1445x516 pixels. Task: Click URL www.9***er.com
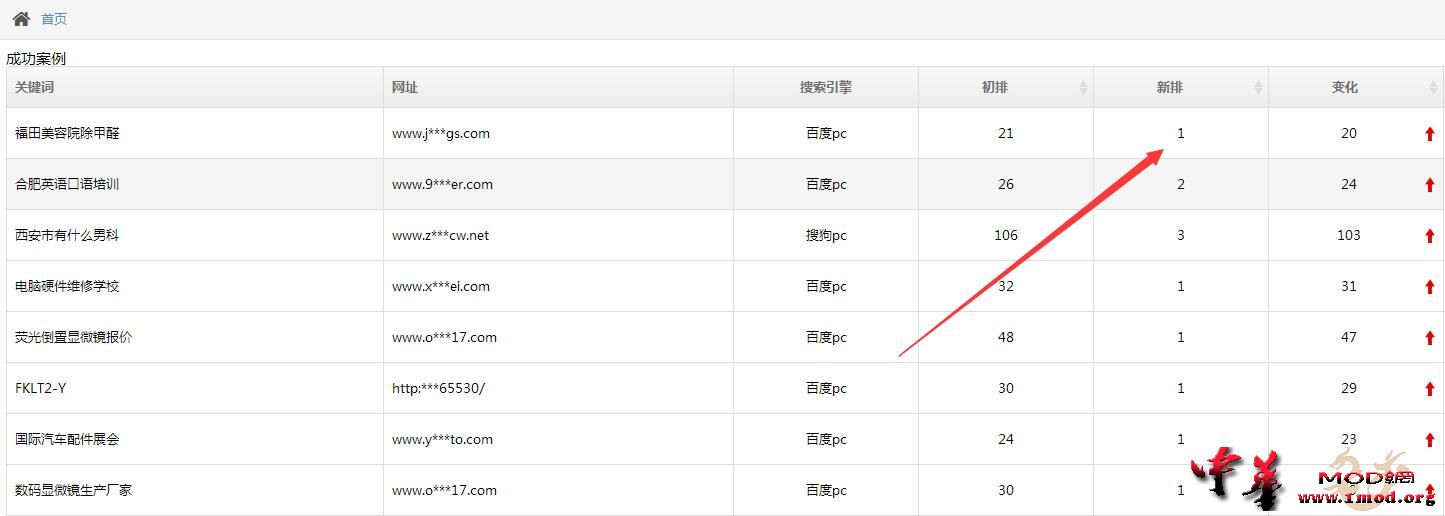(x=442, y=184)
